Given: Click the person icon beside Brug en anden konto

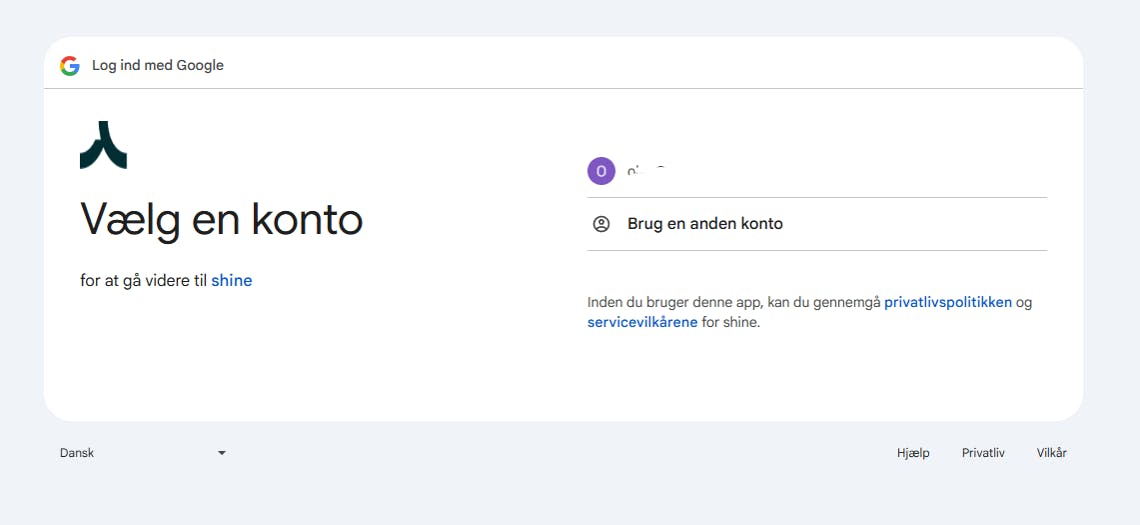Looking at the screenshot, I should pos(601,224).
